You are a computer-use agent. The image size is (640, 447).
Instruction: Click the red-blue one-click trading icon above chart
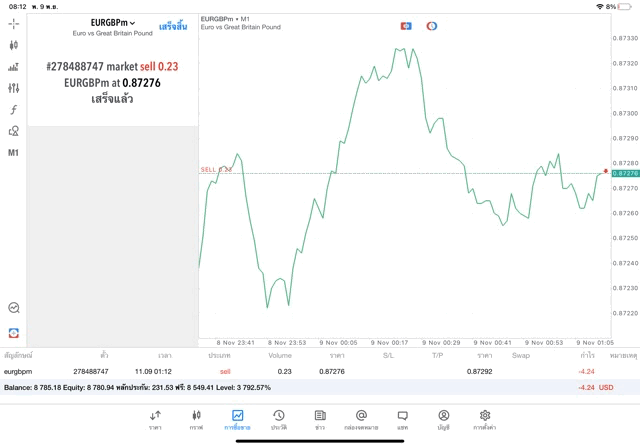(x=406, y=26)
